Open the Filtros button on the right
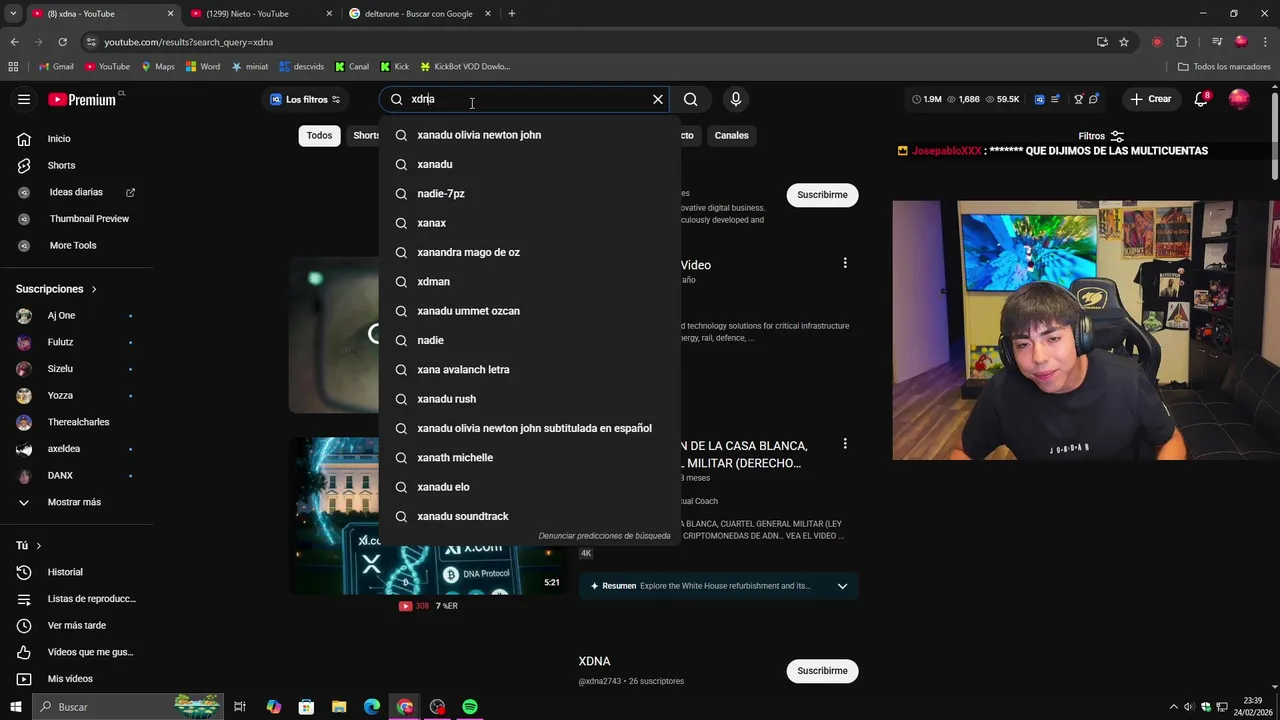The width and height of the screenshot is (1280, 720). tap(1100, 136)
